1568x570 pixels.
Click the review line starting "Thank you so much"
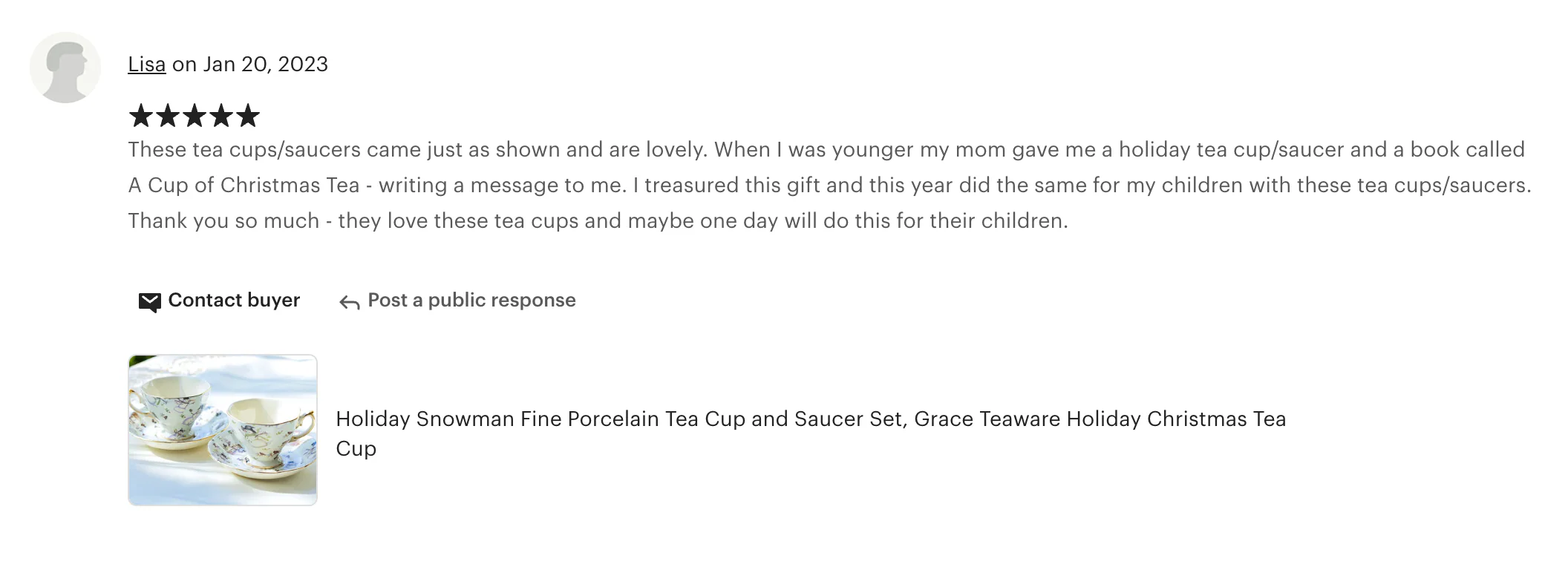598,221
